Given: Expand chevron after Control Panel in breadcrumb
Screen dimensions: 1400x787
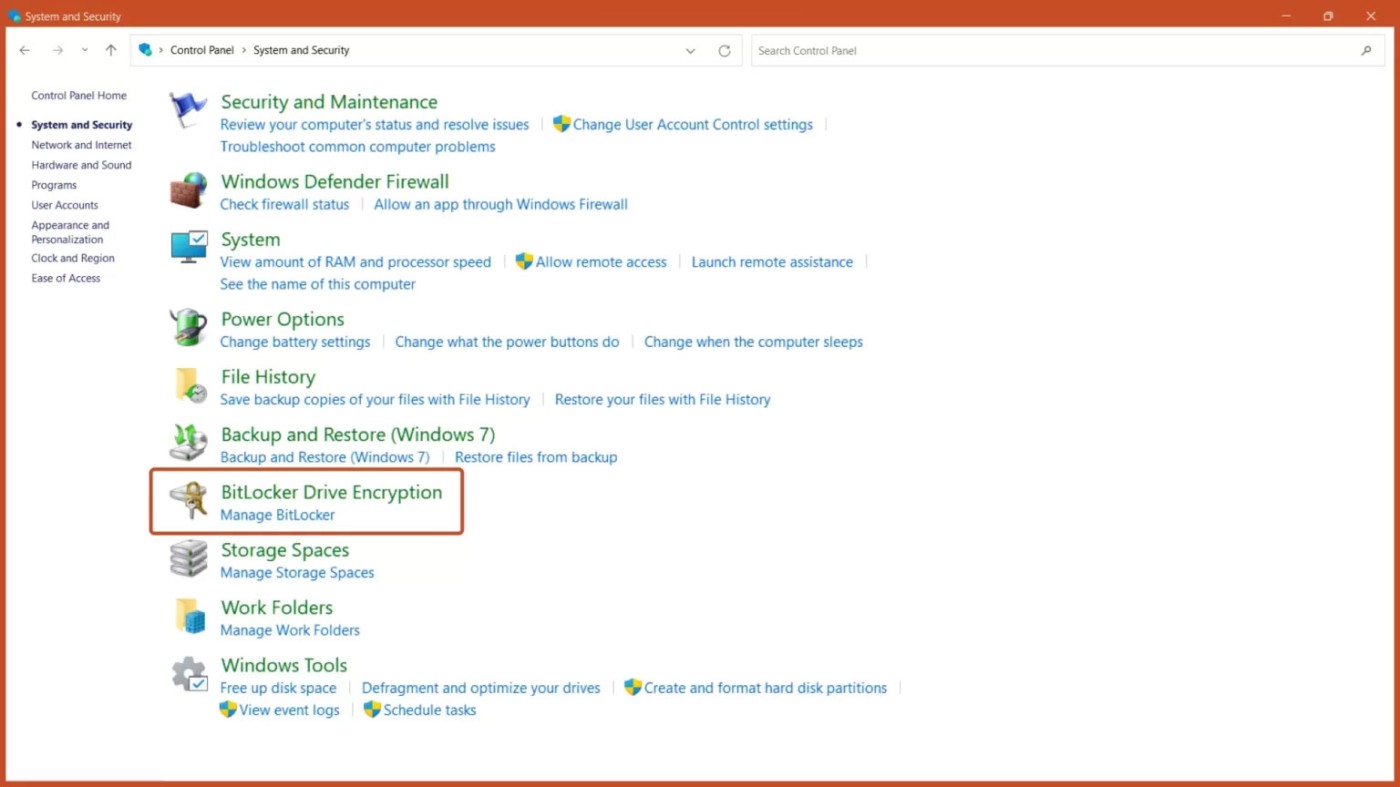Looking at the screenshot, I should [243, 50].
